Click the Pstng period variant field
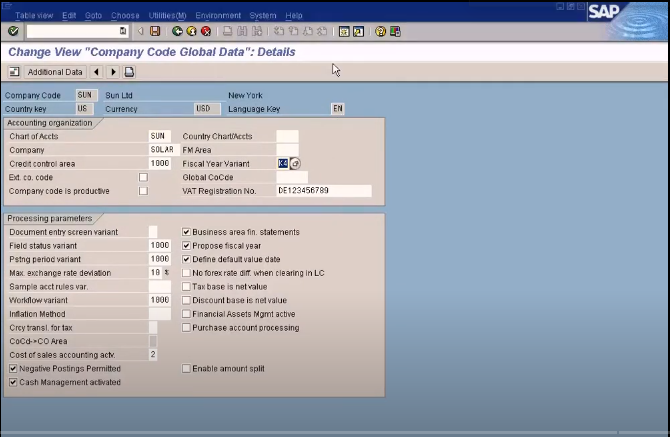The height and width of the screenshot is (437, 670). tap(160, 259)
